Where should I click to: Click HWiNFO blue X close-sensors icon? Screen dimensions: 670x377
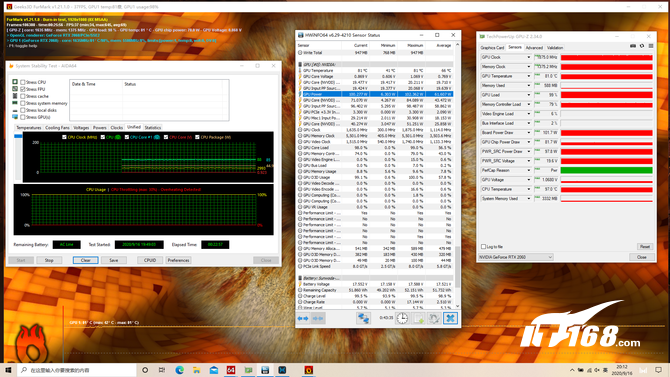coord(450,318)
